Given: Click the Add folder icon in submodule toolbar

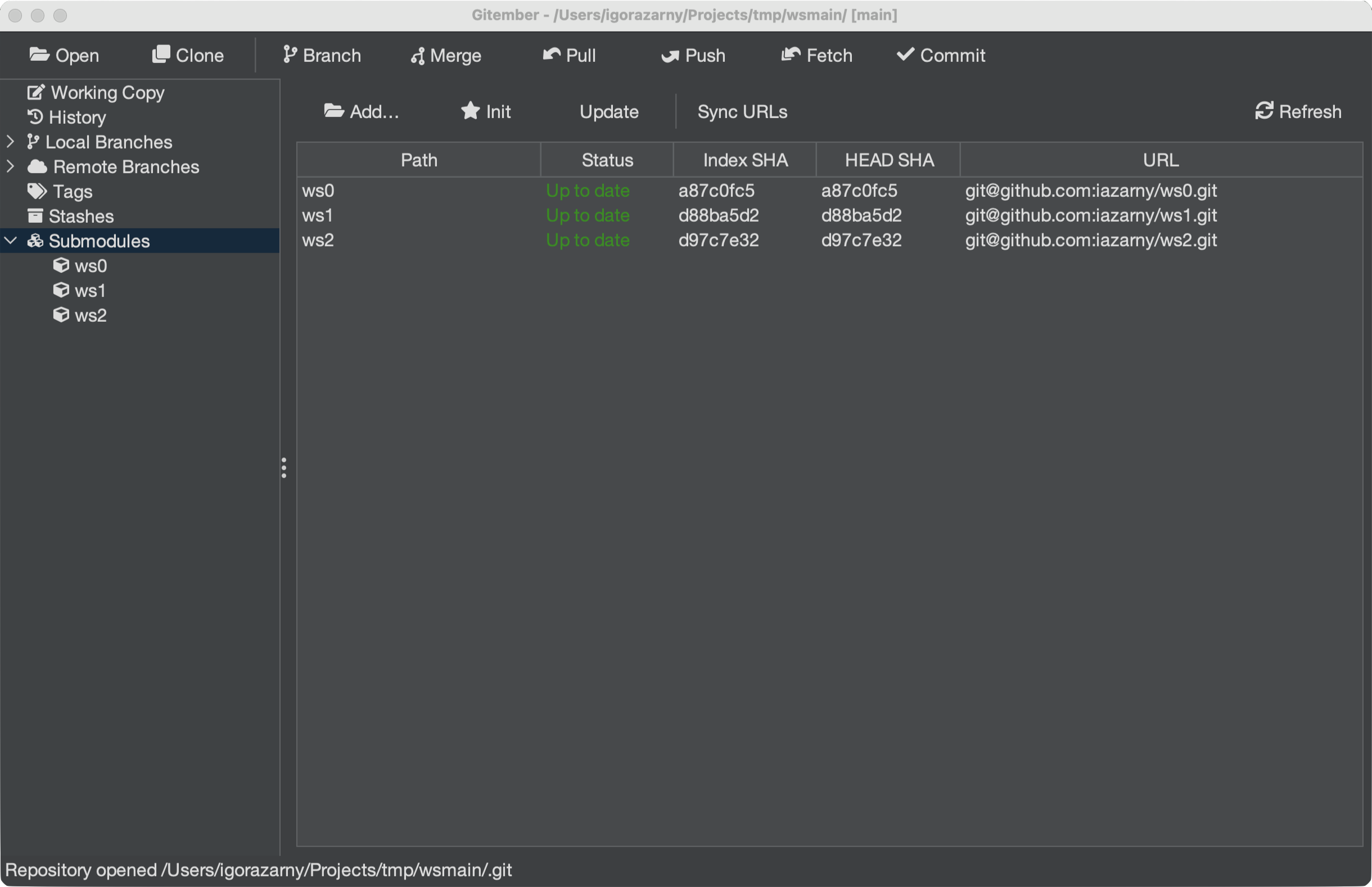Looking at the screenshot, I should click(334, 110).
